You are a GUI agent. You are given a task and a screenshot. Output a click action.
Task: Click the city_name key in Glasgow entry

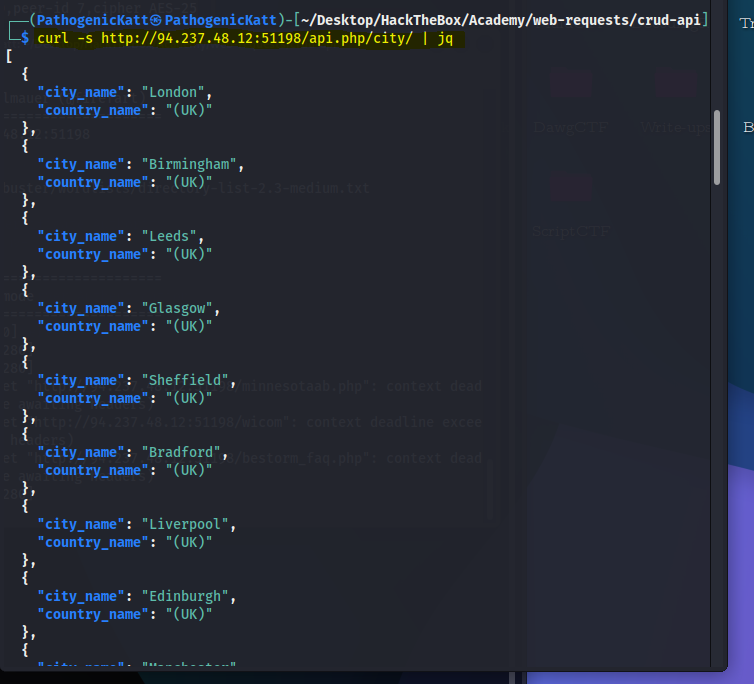point(81,308)
